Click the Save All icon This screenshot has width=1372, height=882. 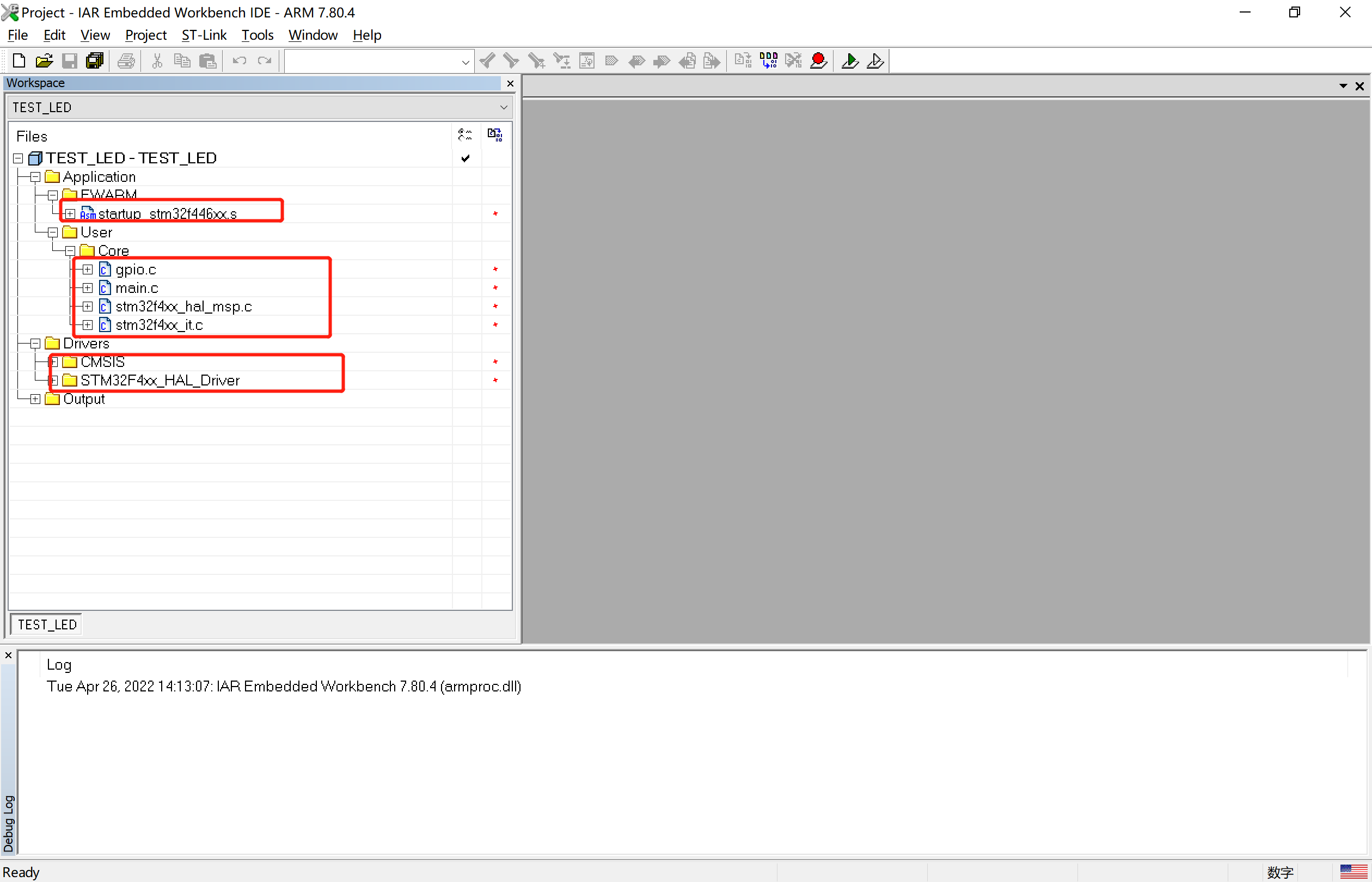[95, 61]
